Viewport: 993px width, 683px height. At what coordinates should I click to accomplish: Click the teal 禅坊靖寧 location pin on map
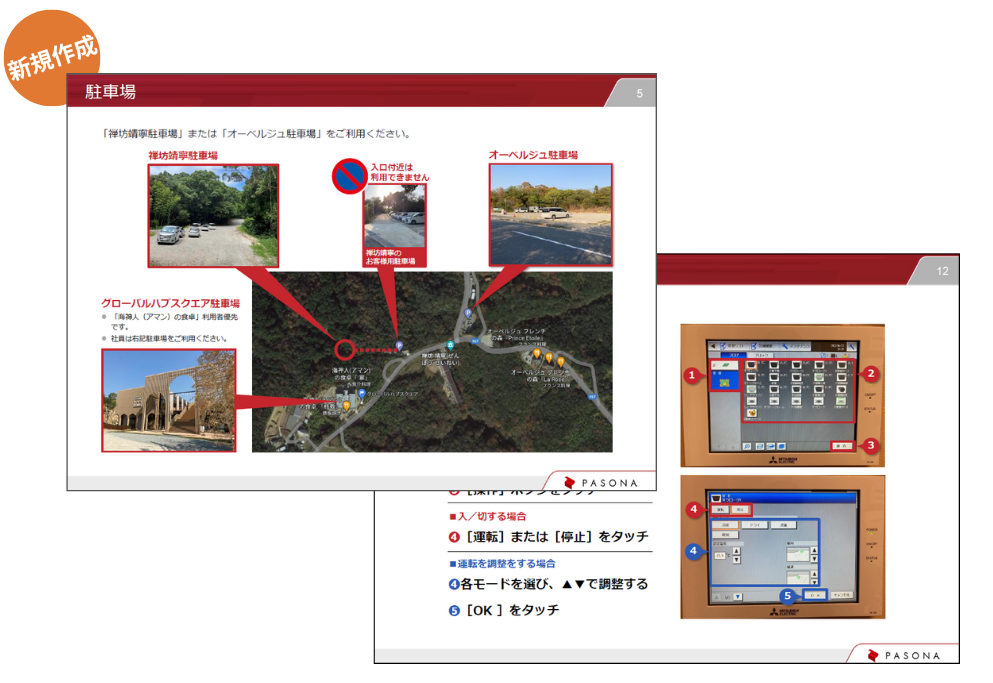pyautogui.click(x=451, y=344)
